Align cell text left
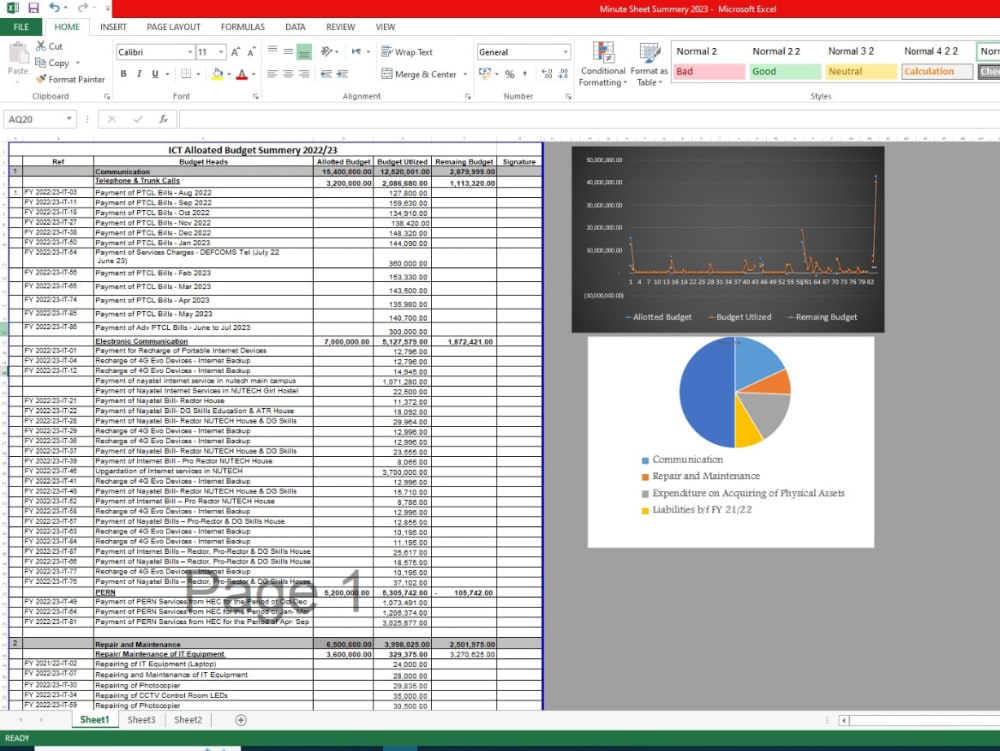The height and width of the screenshot is (751, 1000). coord(272,74)
